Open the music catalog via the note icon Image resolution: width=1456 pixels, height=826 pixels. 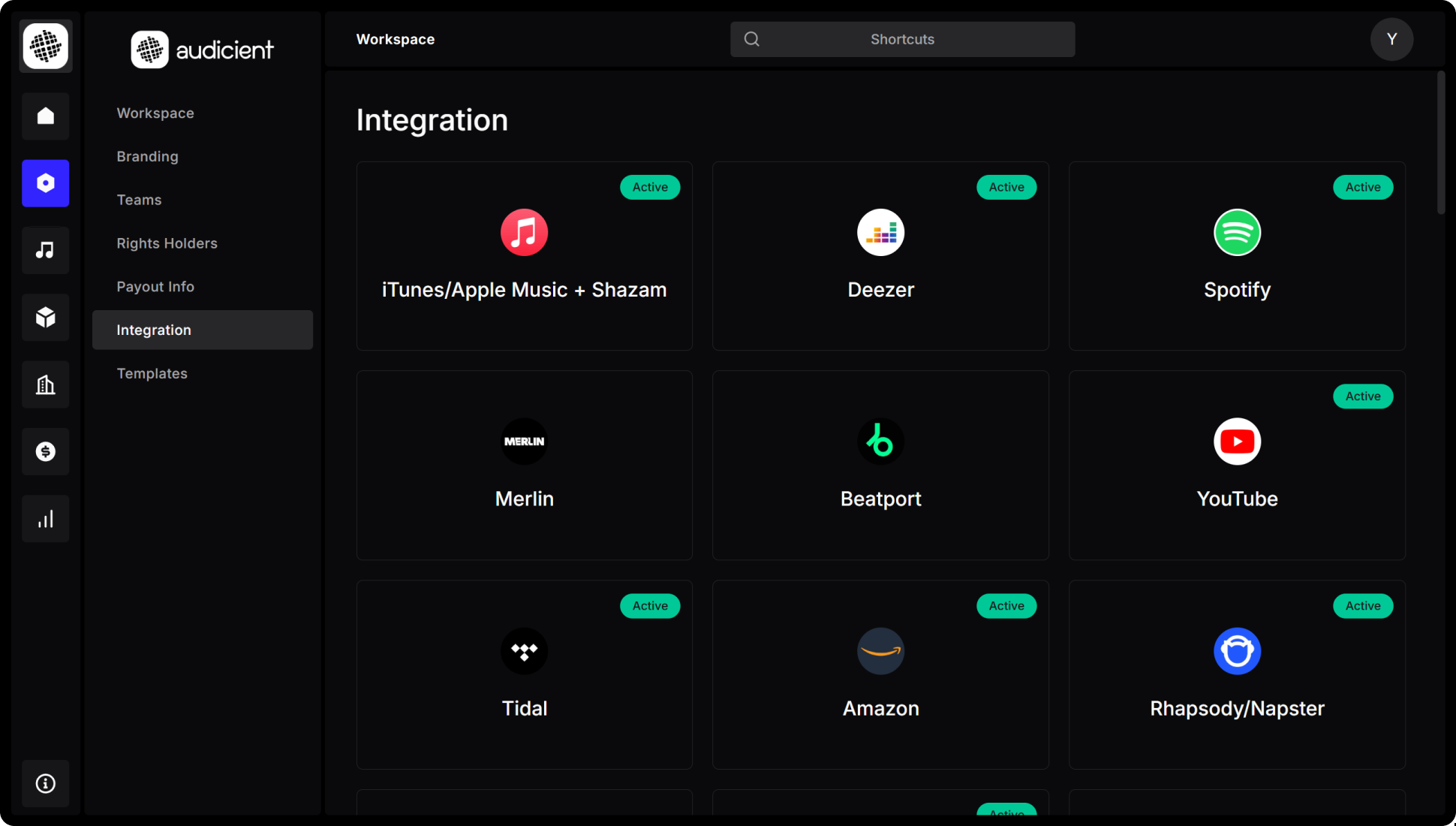coord(45,250)
